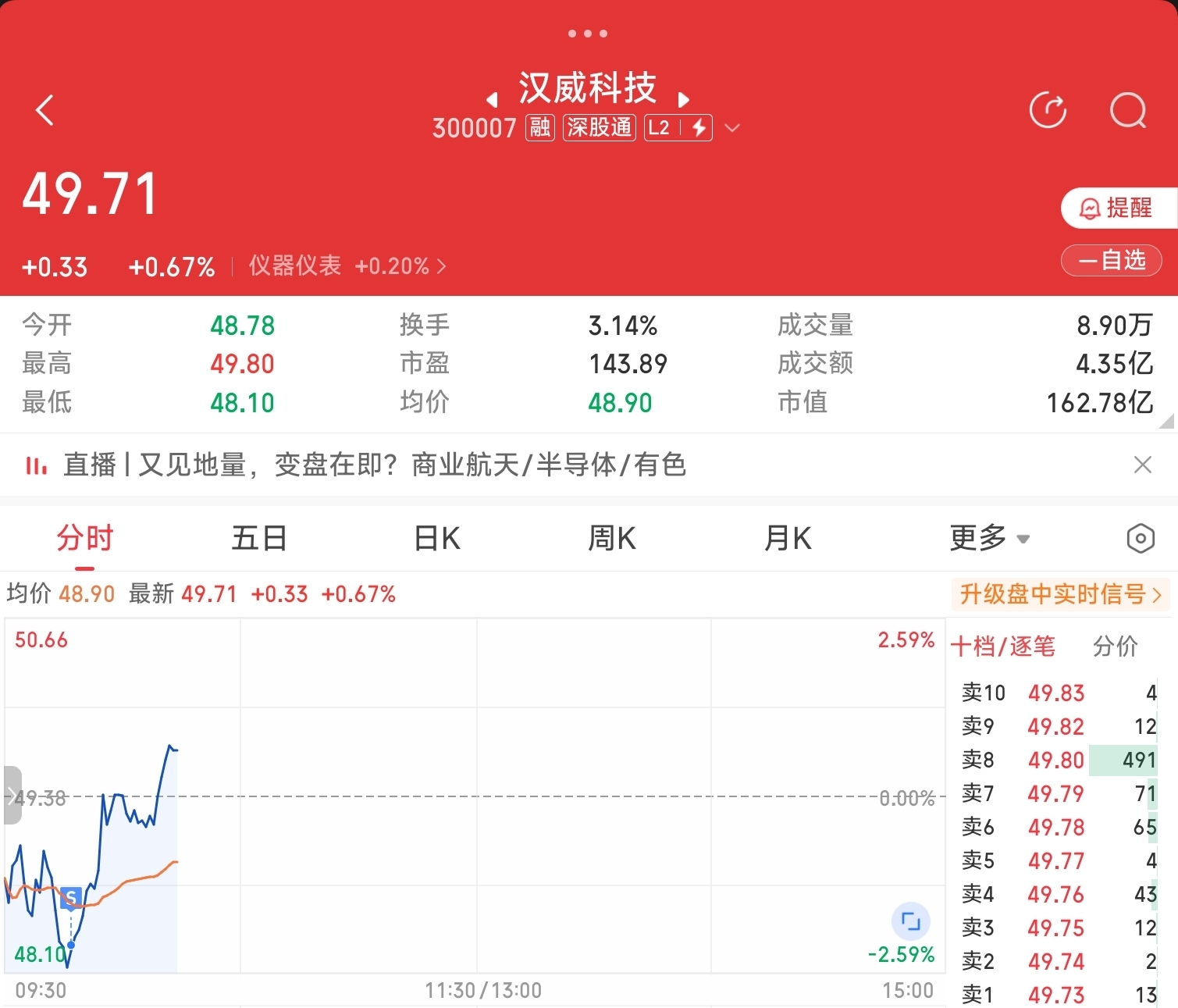Switch to previous stock with left triangle

click(x=492, y=100)
